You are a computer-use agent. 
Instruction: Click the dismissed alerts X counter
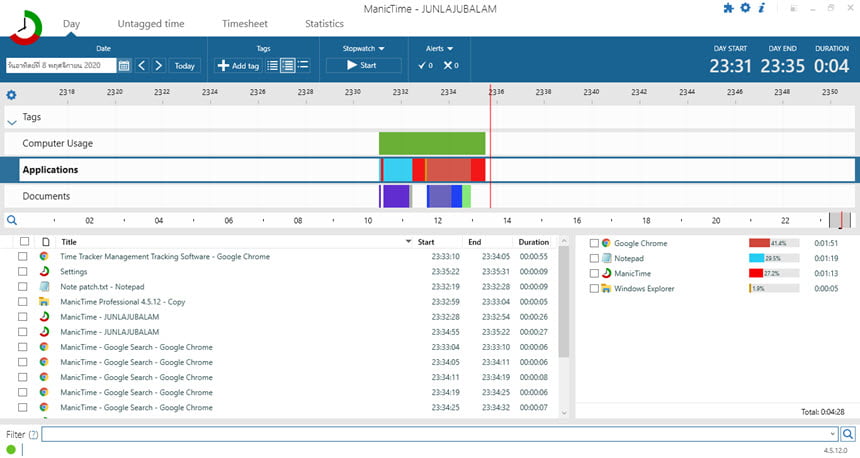coord(451,65)
